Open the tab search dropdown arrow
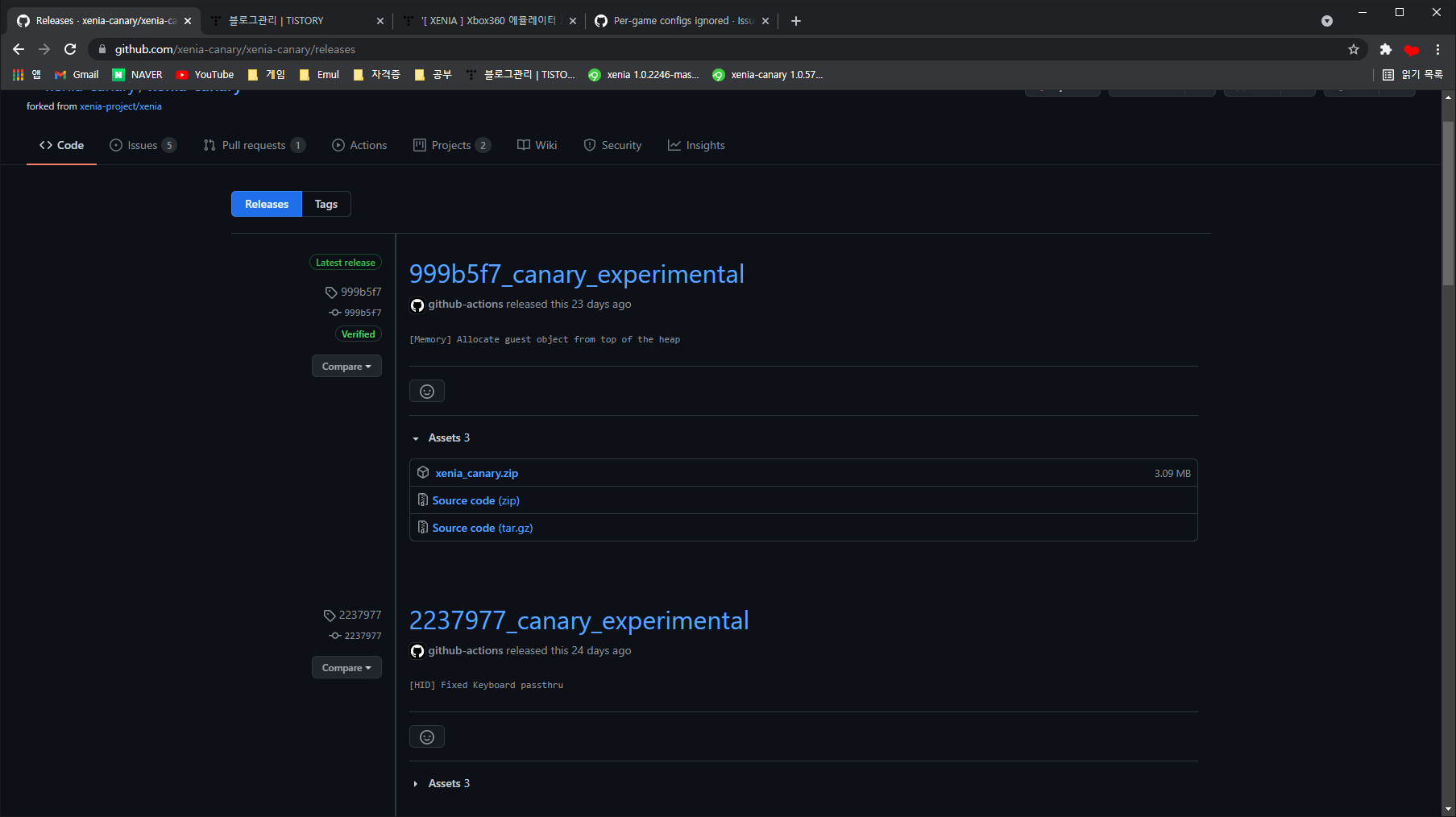 point(1327,21)
